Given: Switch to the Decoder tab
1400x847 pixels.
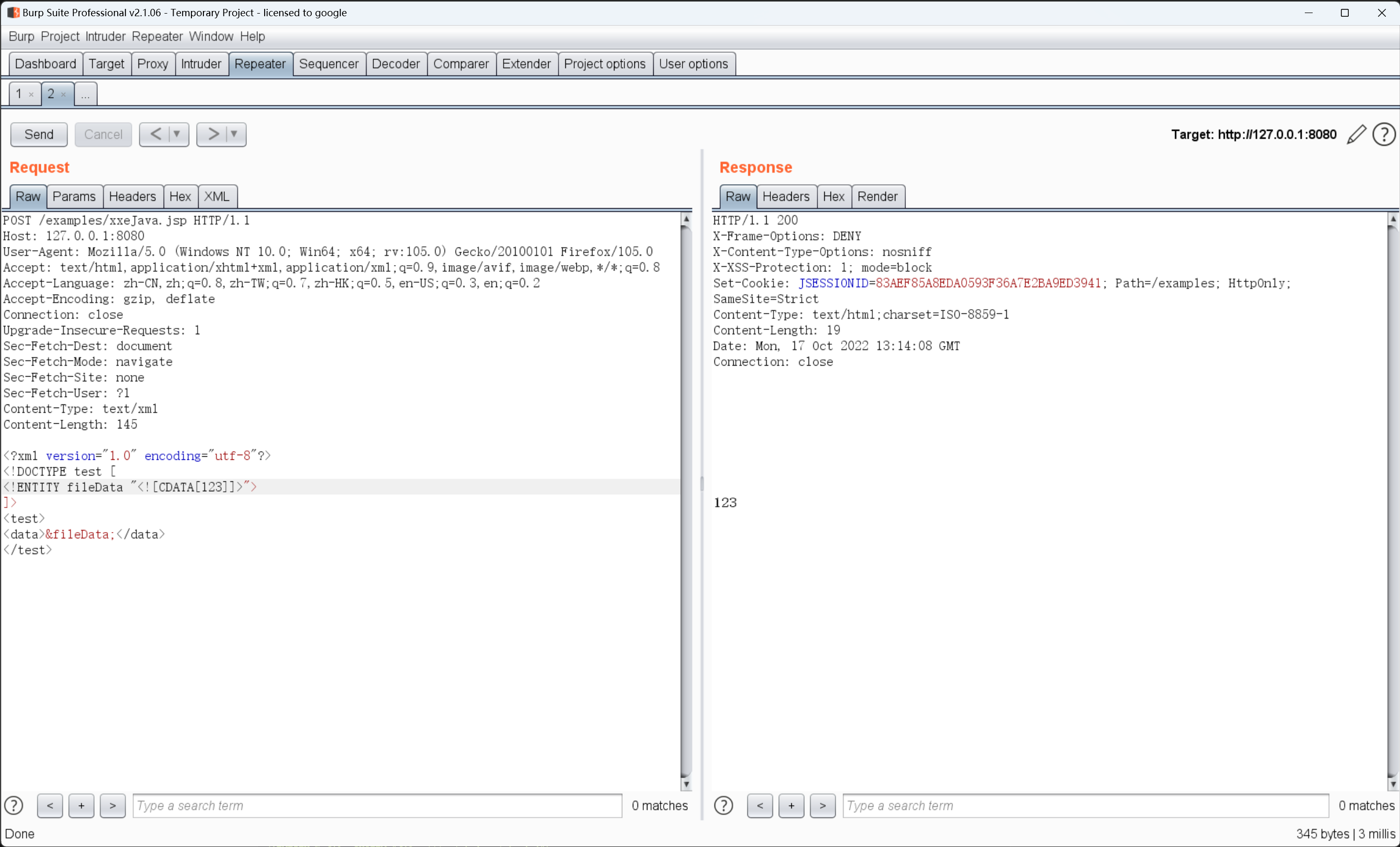Looking at the screenshot, I should [395, 64].
